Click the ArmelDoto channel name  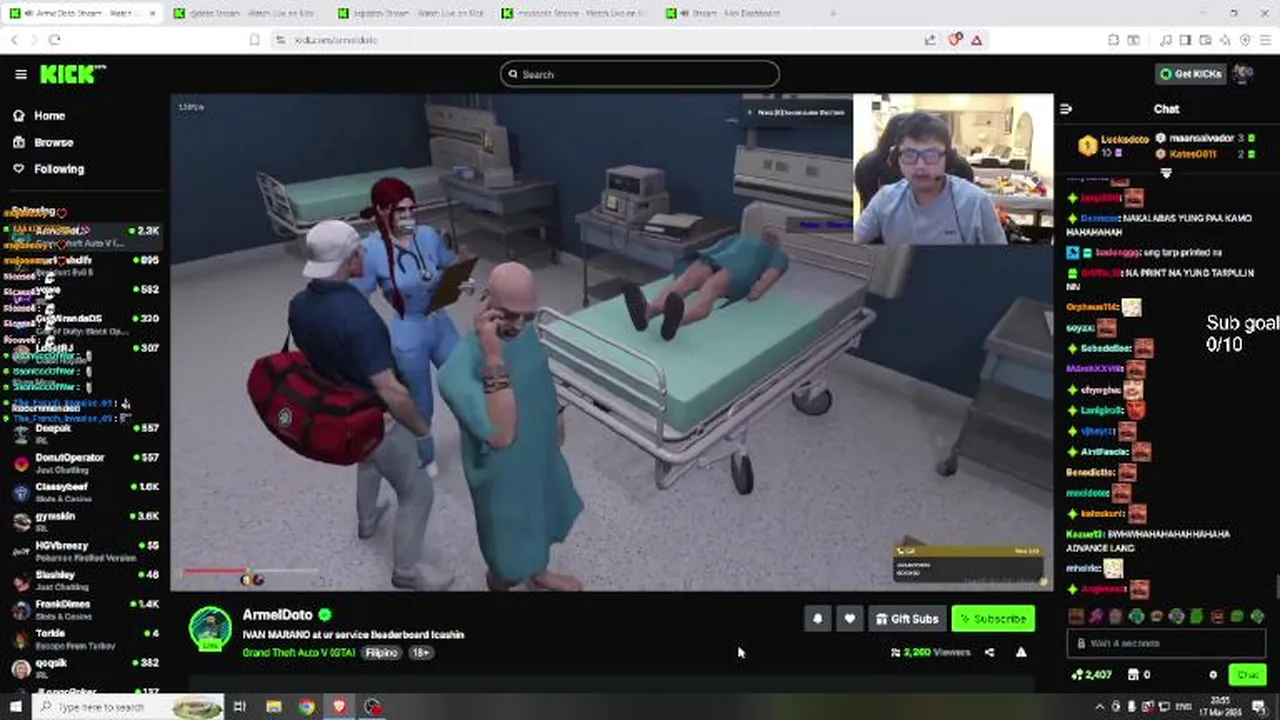pos(277,615)
